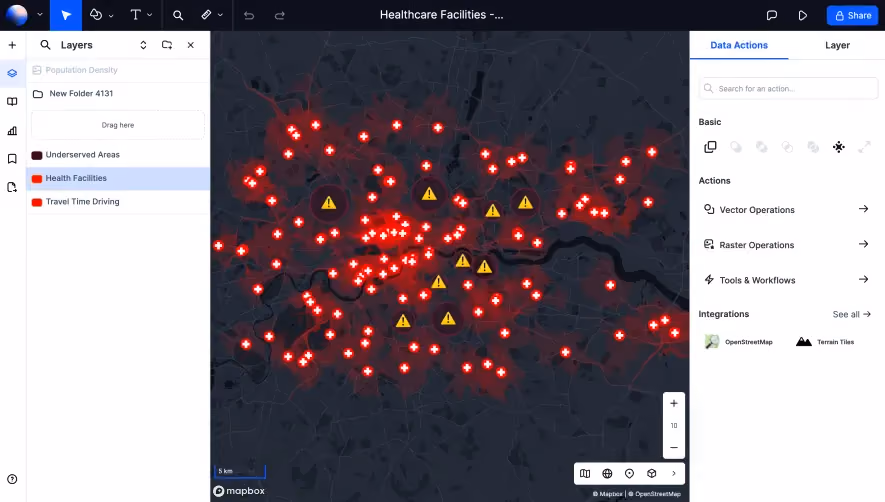This screenshot has height=502, width=885.
Task: Toggle the 3D cube view control
Action: point(651,474)
